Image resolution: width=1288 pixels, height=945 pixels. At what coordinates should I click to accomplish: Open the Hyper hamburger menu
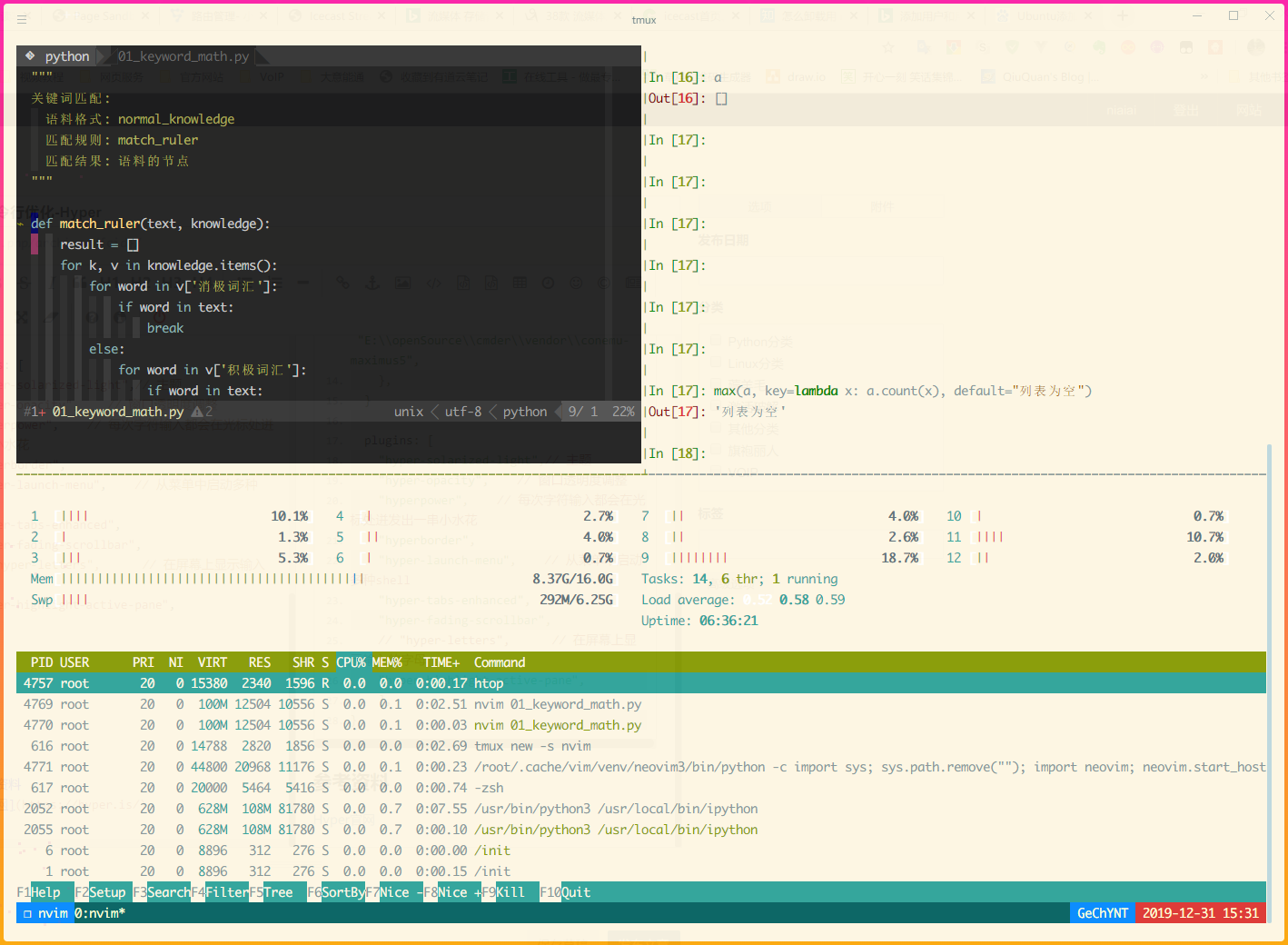pos(22,18)
